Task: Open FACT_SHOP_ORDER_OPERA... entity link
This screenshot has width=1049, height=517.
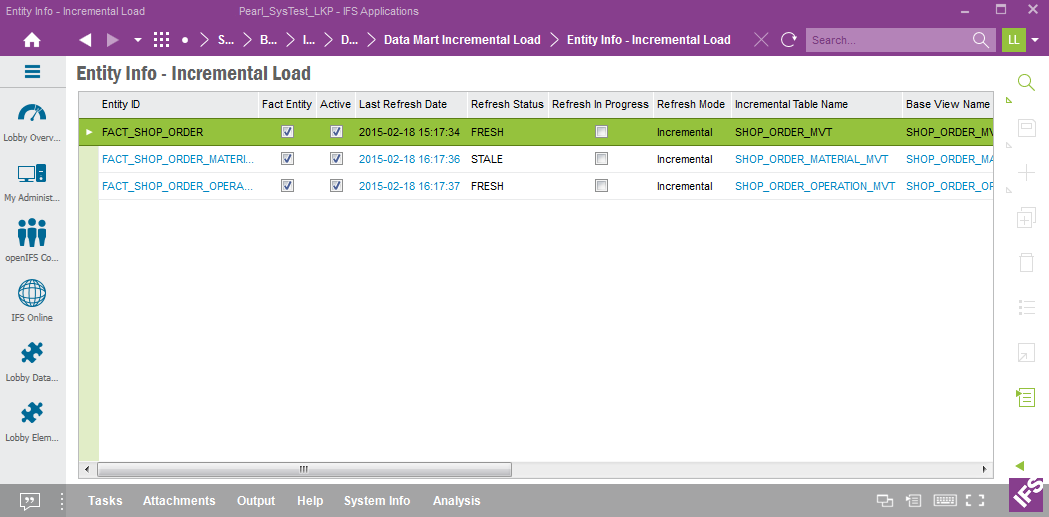Action: tap(178, 186)
